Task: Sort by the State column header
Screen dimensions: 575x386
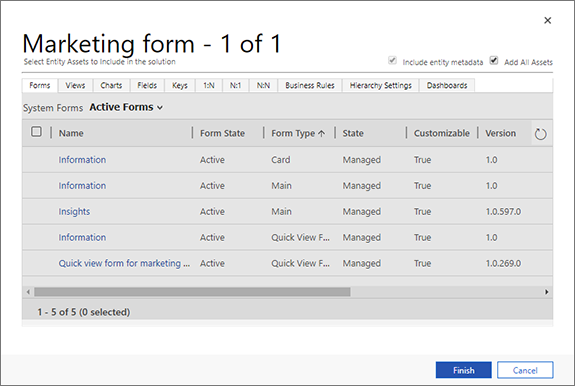Action: coord(353,133)
